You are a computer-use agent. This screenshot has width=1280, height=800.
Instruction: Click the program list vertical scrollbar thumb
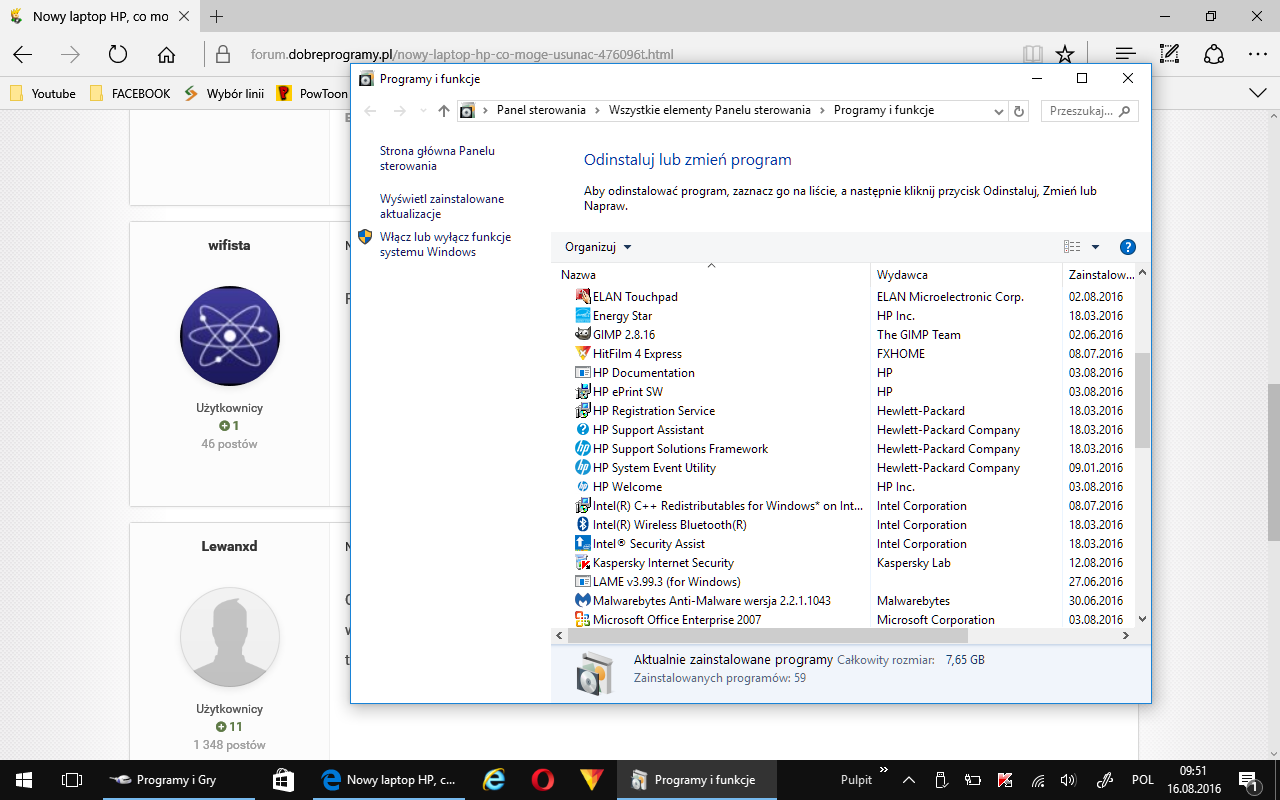click(x=1143, y=399)
